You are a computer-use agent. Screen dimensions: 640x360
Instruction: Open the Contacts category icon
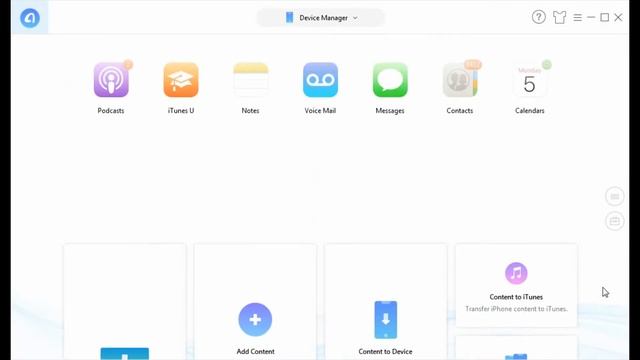pos(460,80)
